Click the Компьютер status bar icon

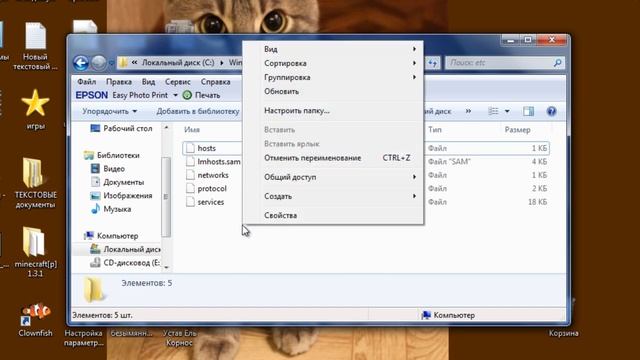point(427,315)
